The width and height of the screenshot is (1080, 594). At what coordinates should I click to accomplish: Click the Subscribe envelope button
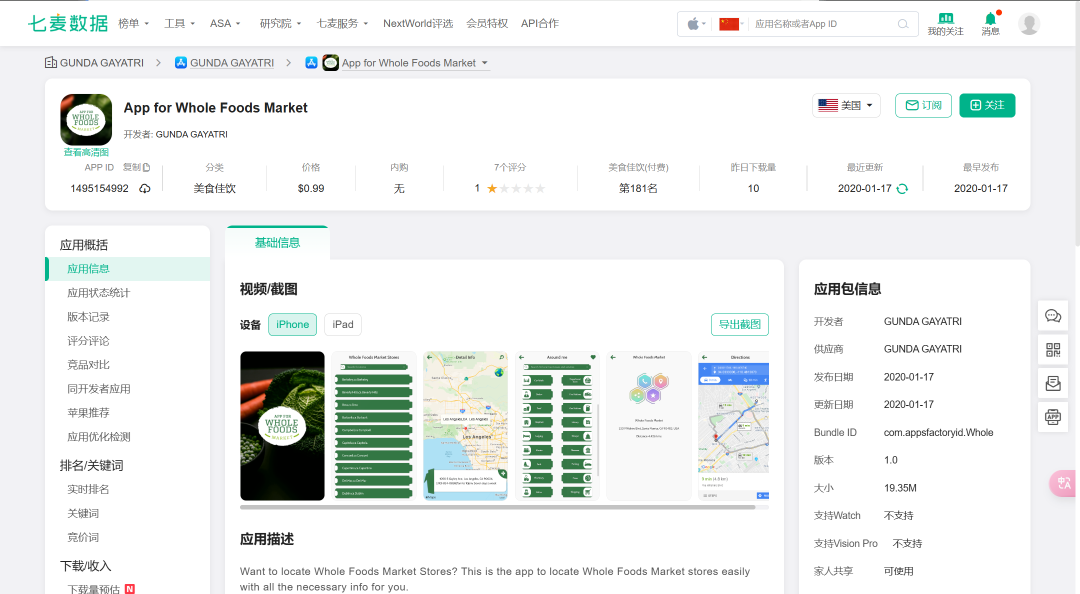point(923,105)
